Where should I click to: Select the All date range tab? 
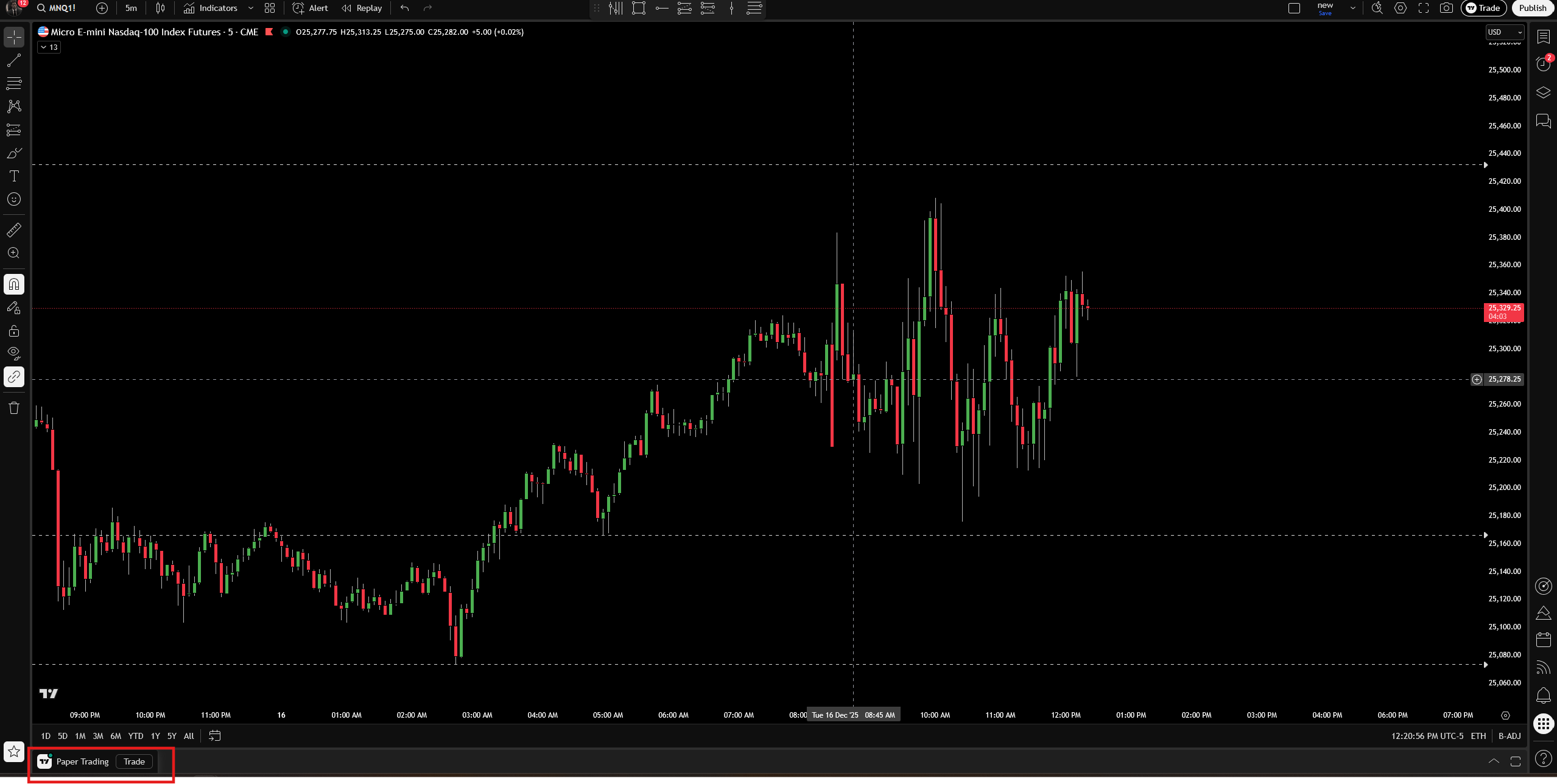click(x=188, y=736)
